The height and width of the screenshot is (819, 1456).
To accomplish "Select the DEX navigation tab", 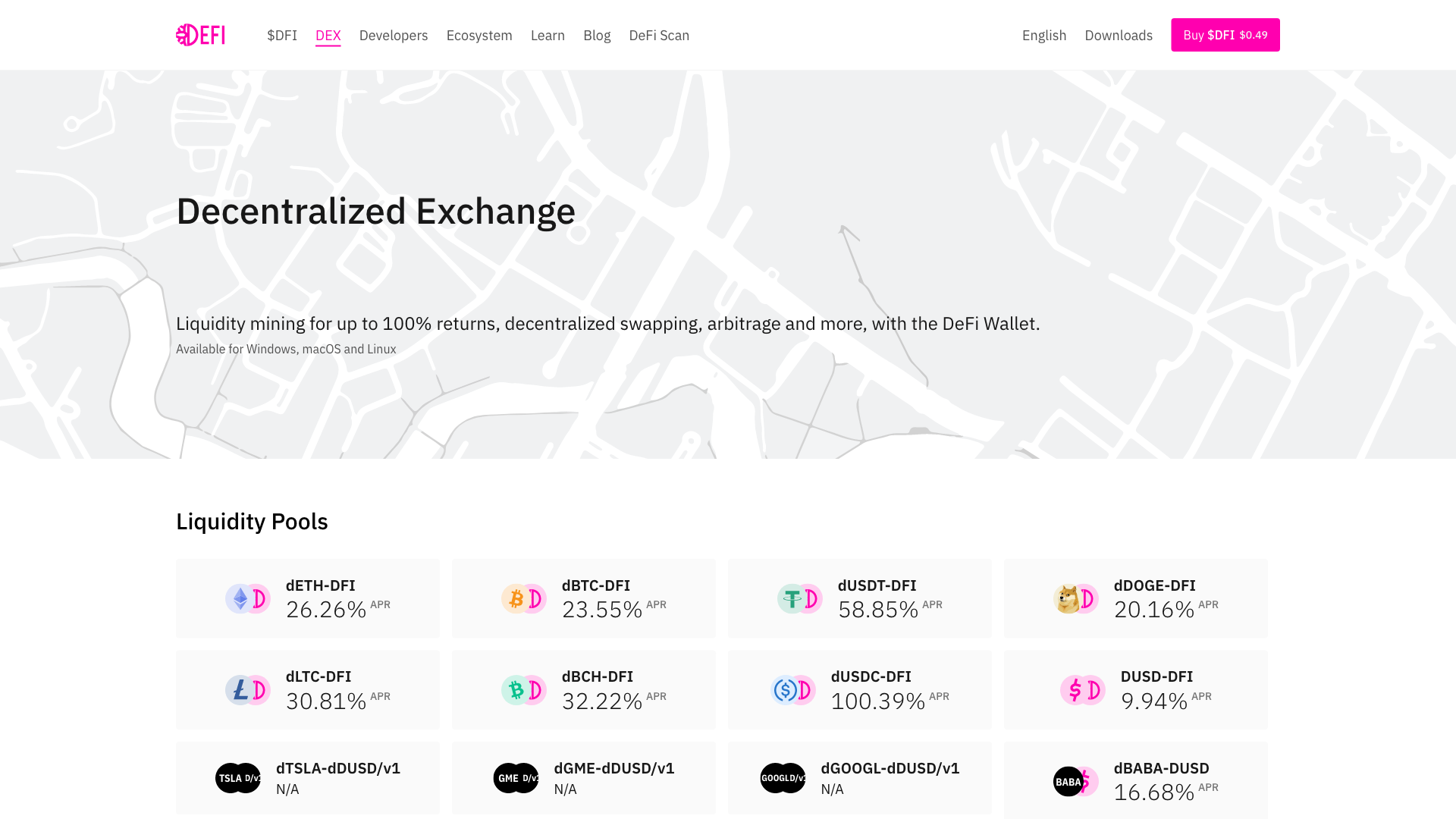I will [328, 36].
